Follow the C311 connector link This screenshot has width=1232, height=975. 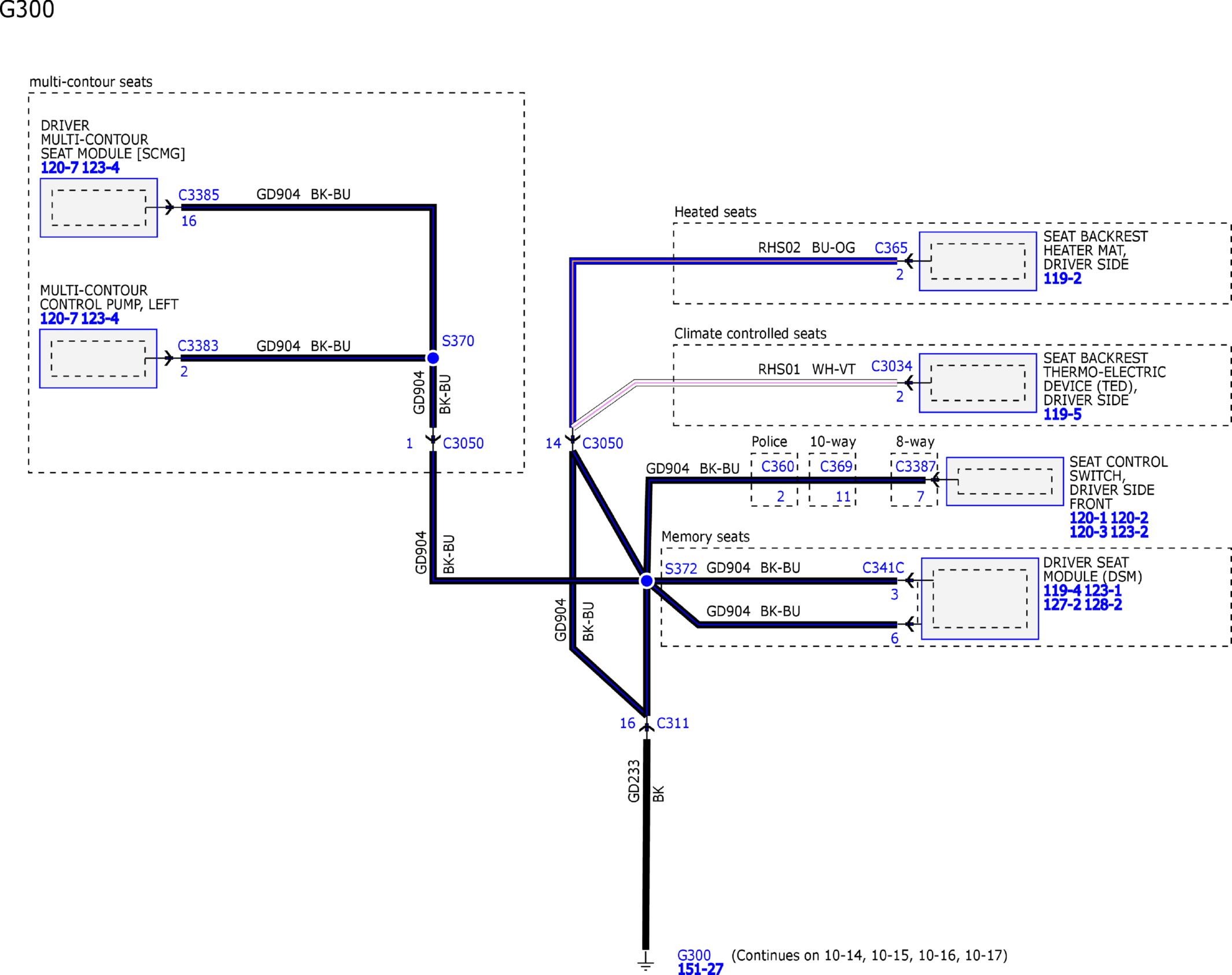tap(673, 723)
